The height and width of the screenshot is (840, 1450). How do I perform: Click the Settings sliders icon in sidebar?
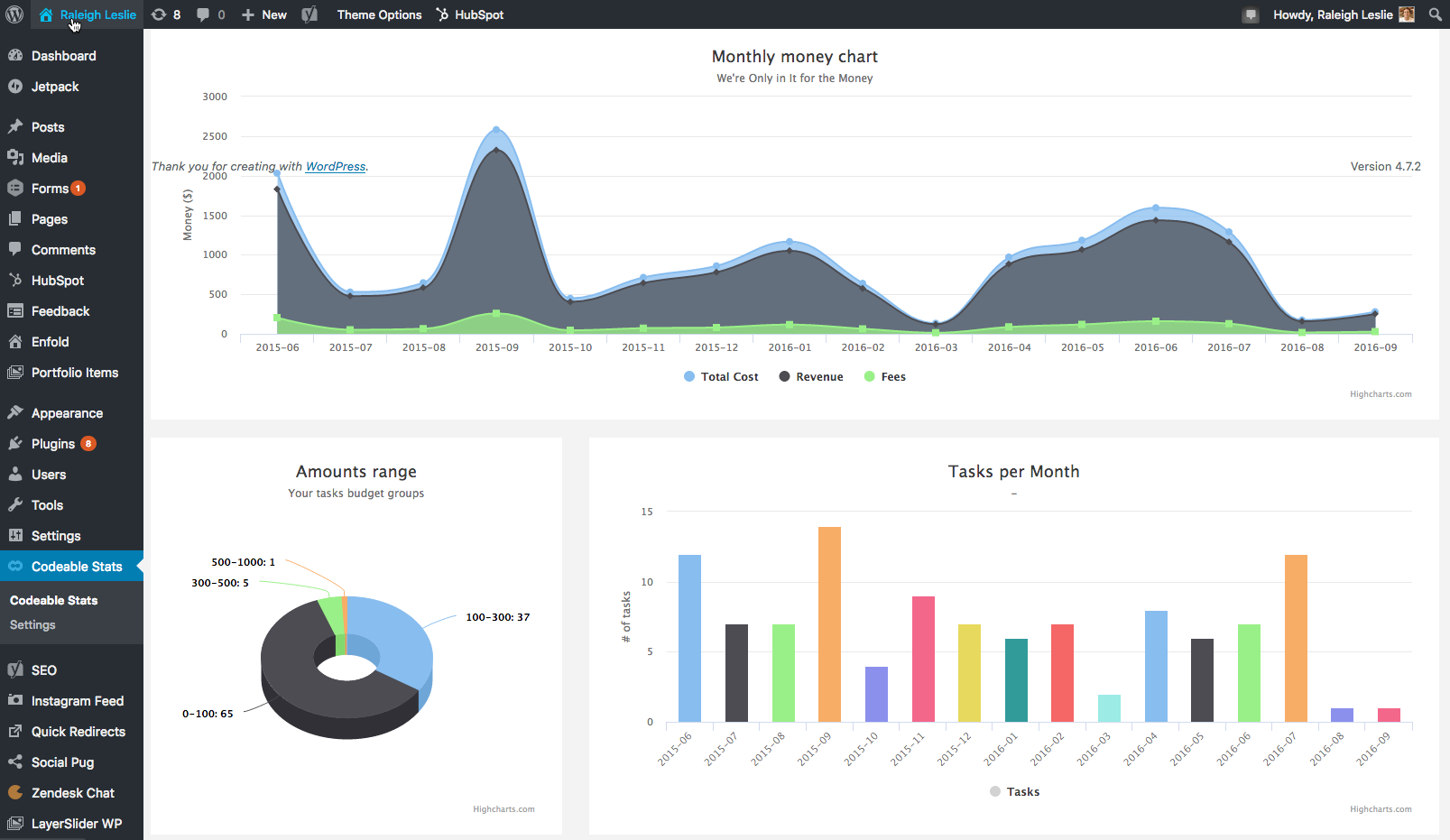pos(15,535)
